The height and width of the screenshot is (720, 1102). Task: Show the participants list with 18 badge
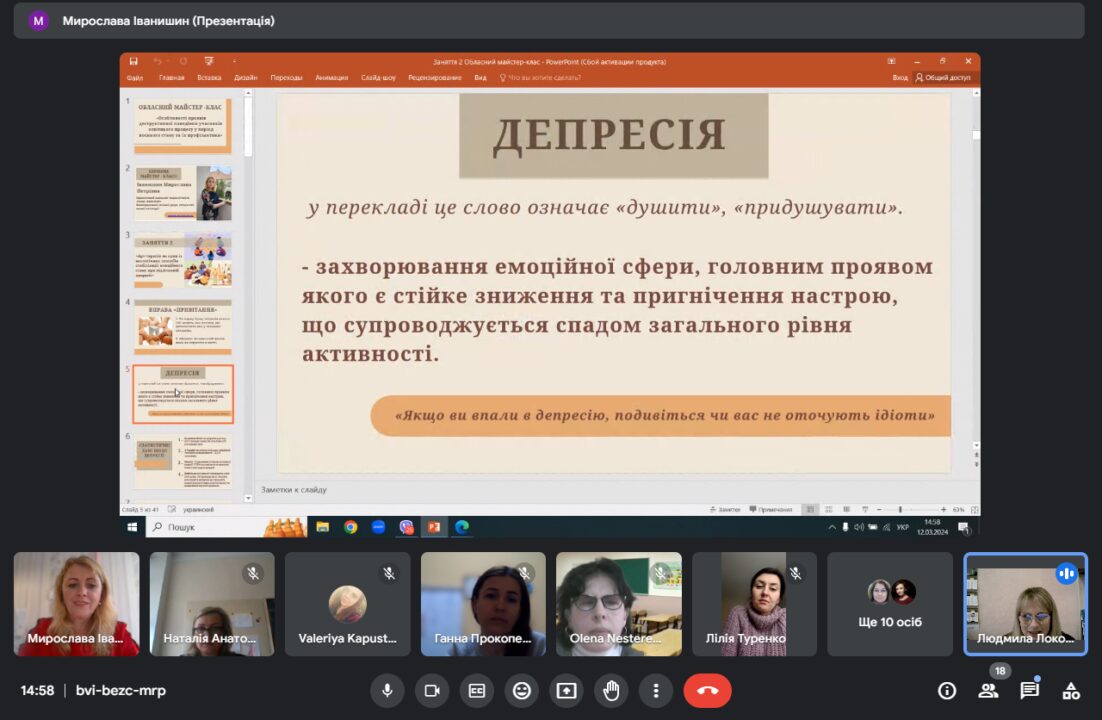(x=988, y=691)
